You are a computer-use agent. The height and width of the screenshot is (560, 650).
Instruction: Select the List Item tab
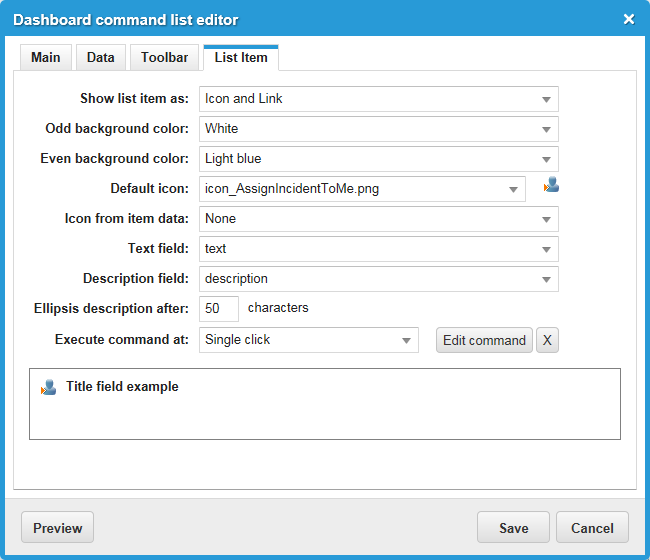(241, 57)
